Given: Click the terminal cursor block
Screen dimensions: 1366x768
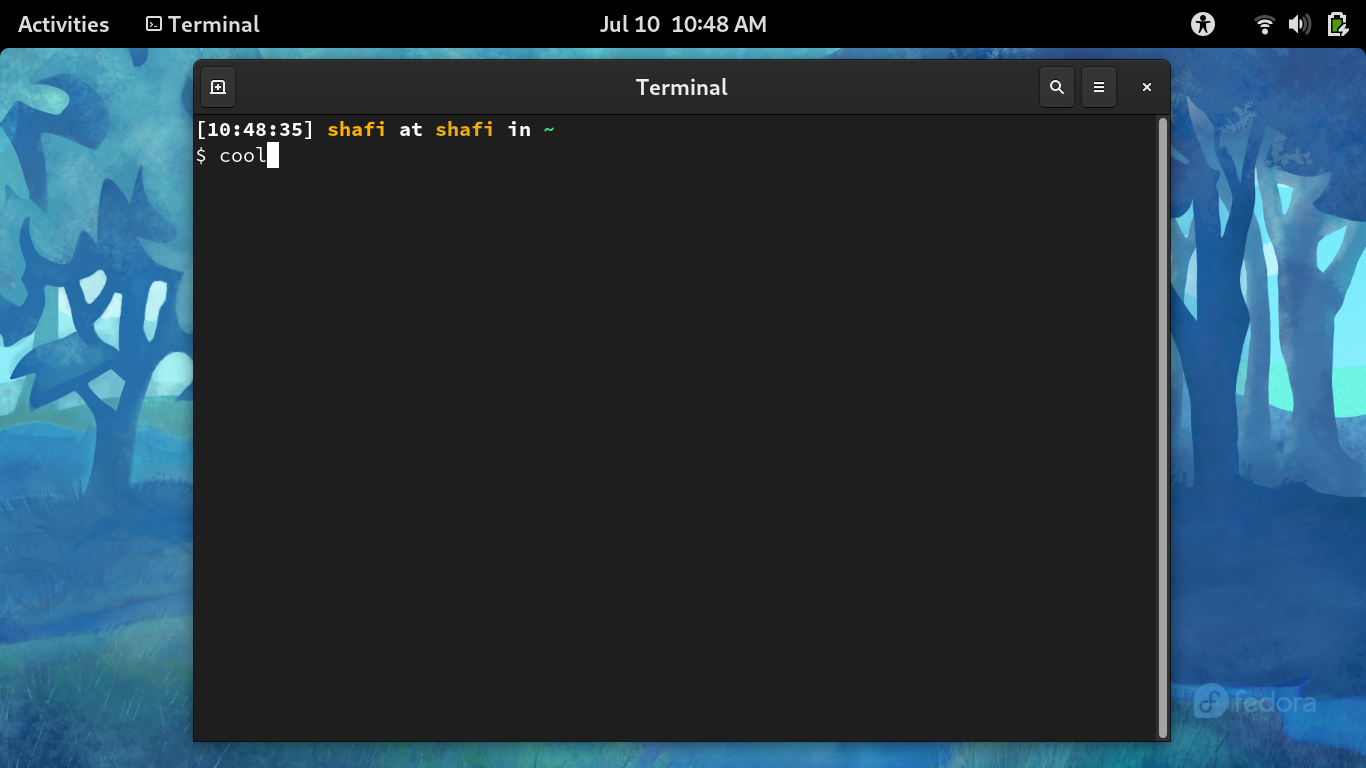Looking at the screenshot, I should pos(273,156).
